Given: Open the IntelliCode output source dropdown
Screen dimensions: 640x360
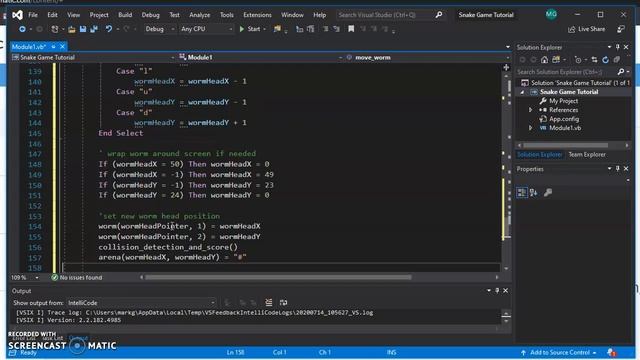Looking at the screenshot, I should [141, 303].
